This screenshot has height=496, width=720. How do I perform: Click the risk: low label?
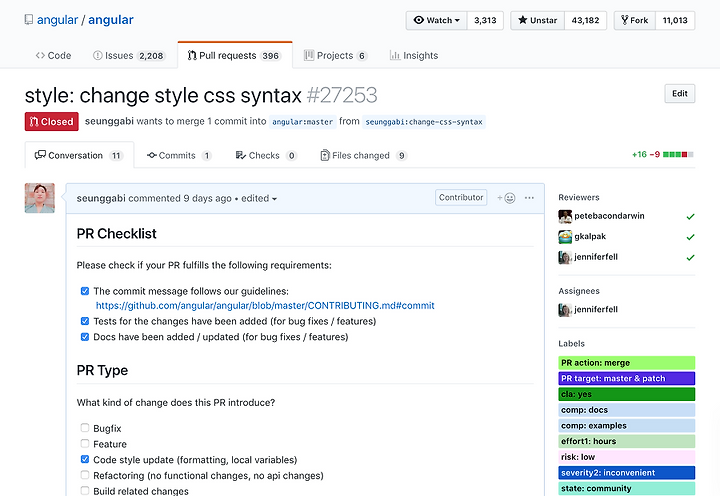[626, 457]
